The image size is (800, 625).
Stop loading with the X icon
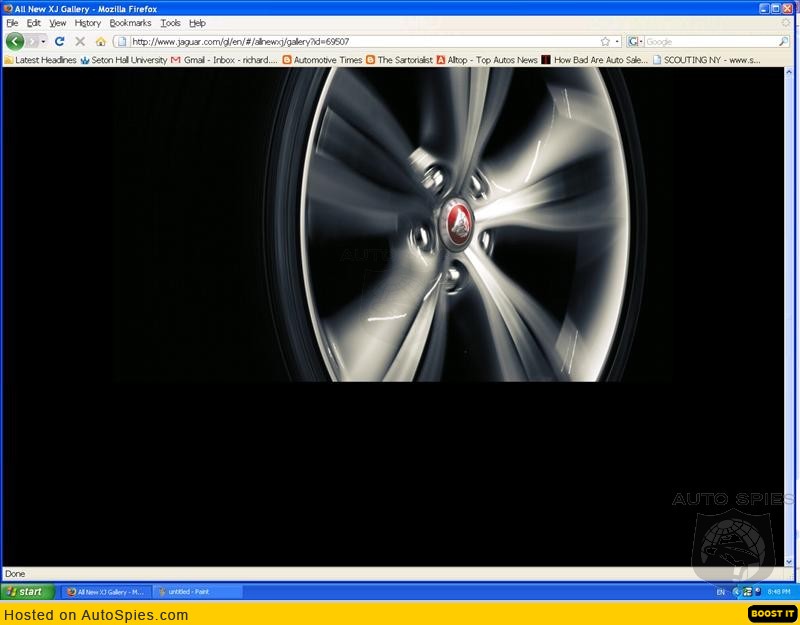pyautogui.click(x=80, y=41)
